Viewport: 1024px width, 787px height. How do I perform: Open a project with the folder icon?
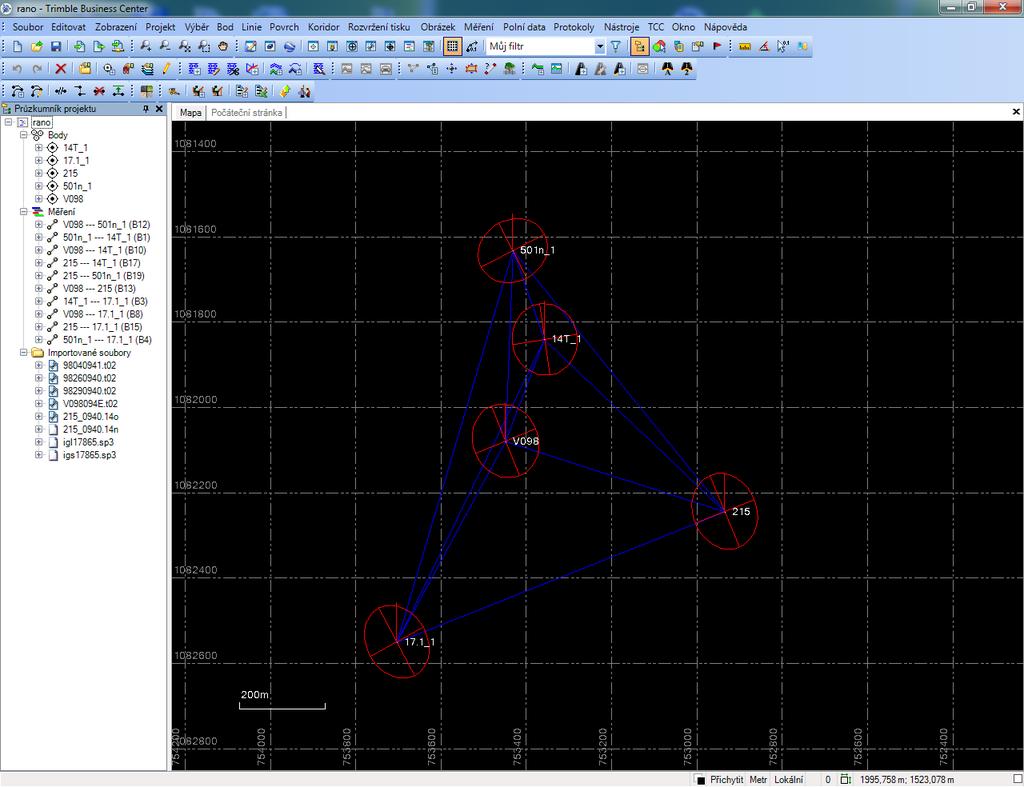coord(37,46)
